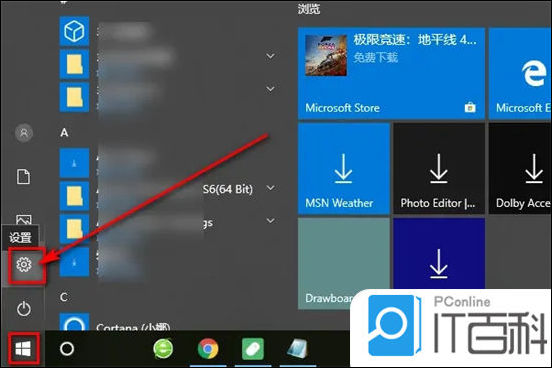This screenshot has height=368, width=552.
Task: Open Settings via the gear icon
Action: click(24, 264)
